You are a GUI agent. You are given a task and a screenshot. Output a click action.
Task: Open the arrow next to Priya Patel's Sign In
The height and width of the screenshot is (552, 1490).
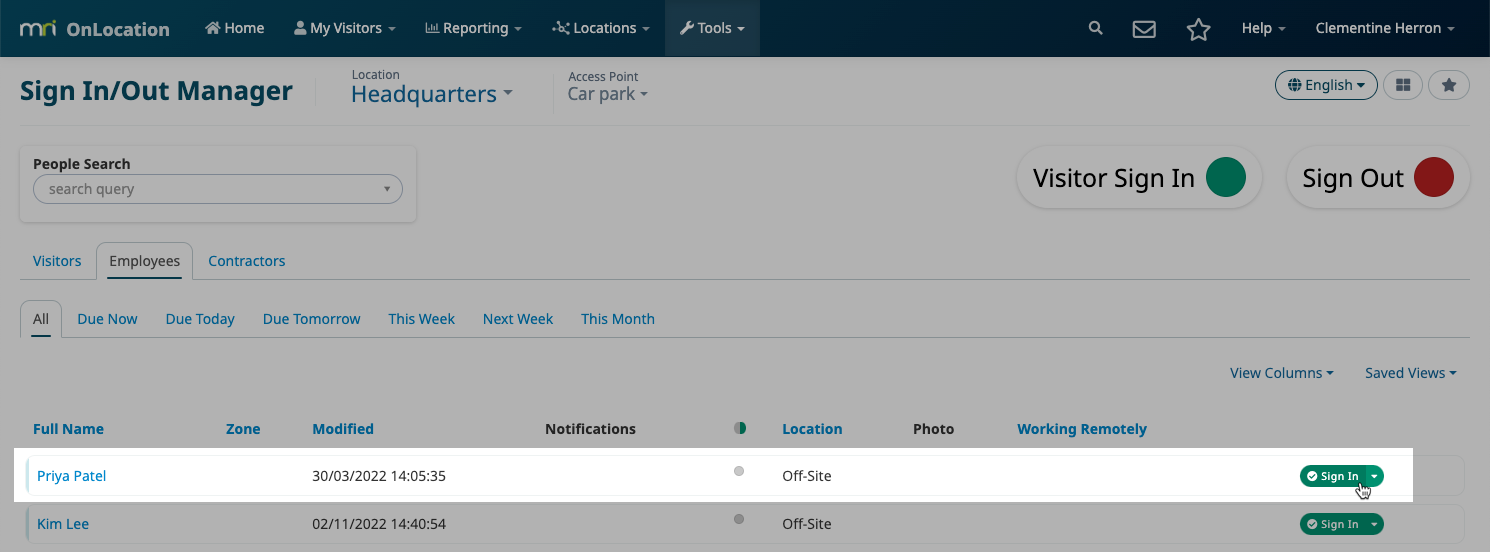1375,476
